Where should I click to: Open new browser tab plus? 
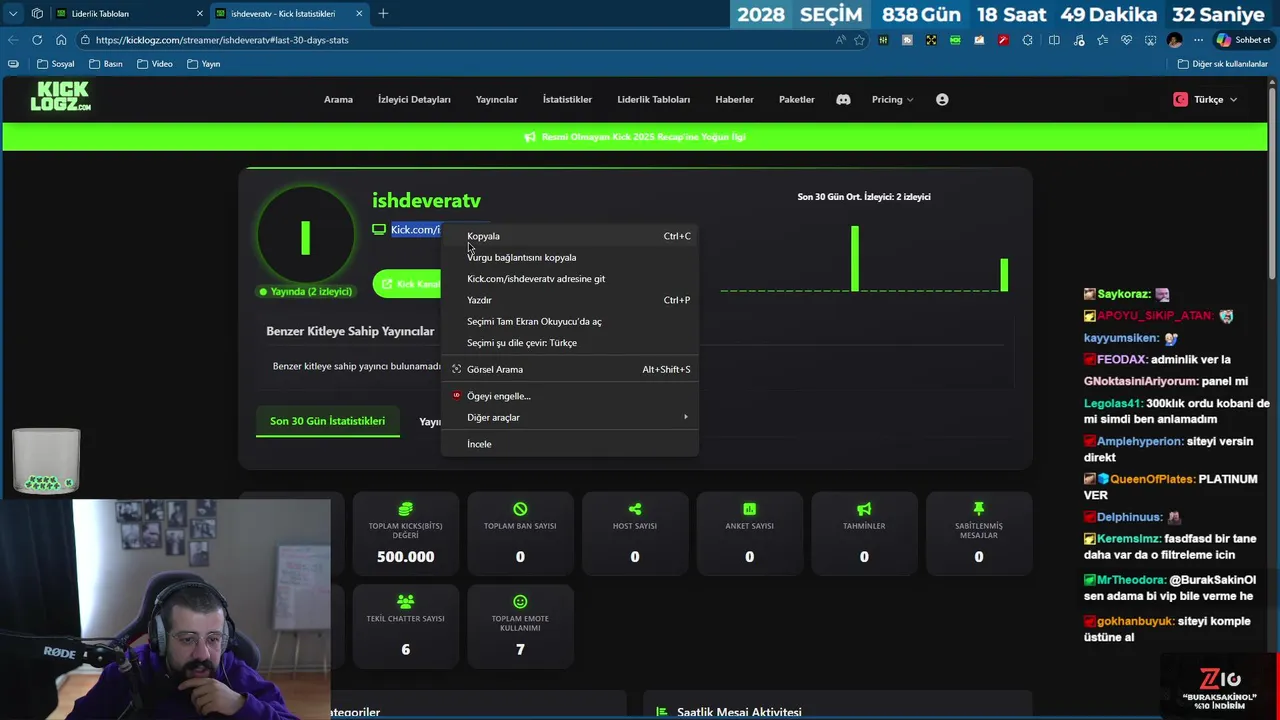383,13
